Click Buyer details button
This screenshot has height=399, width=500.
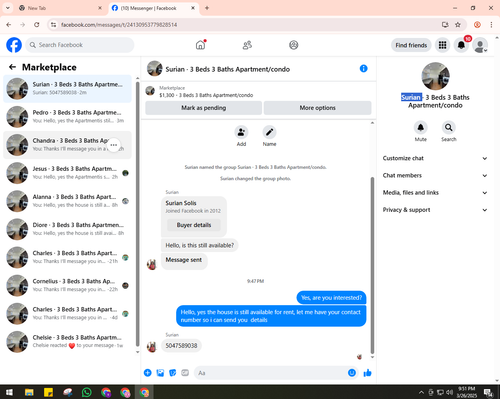point(194,225)
